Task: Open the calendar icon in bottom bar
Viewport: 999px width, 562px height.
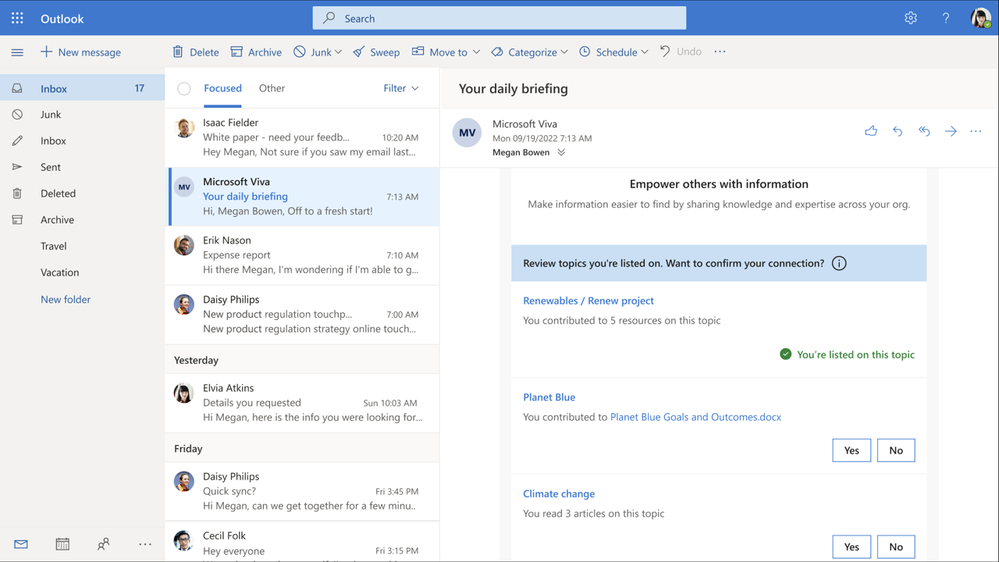Action: coord(62,544)
